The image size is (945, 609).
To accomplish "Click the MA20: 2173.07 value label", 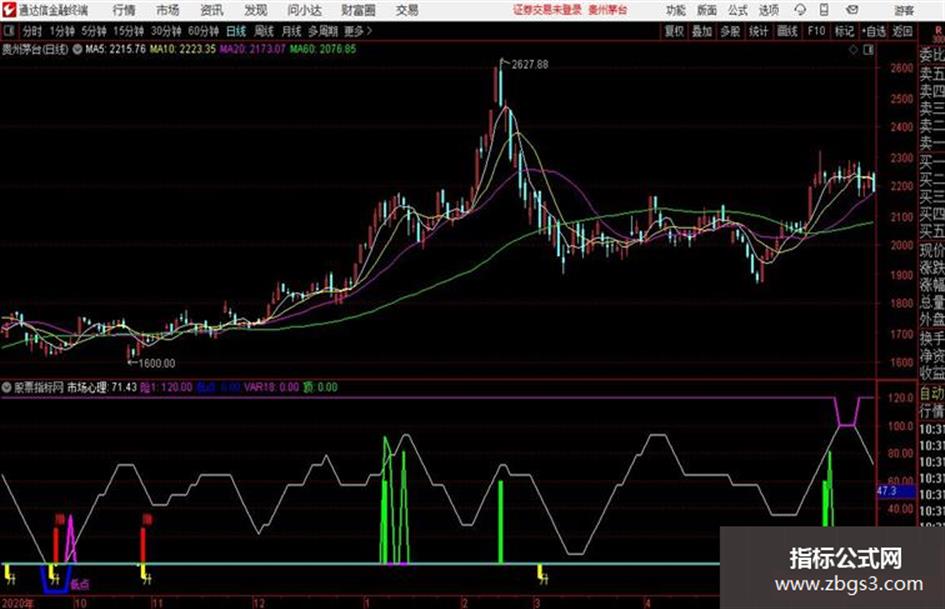I will pos(253,49).
